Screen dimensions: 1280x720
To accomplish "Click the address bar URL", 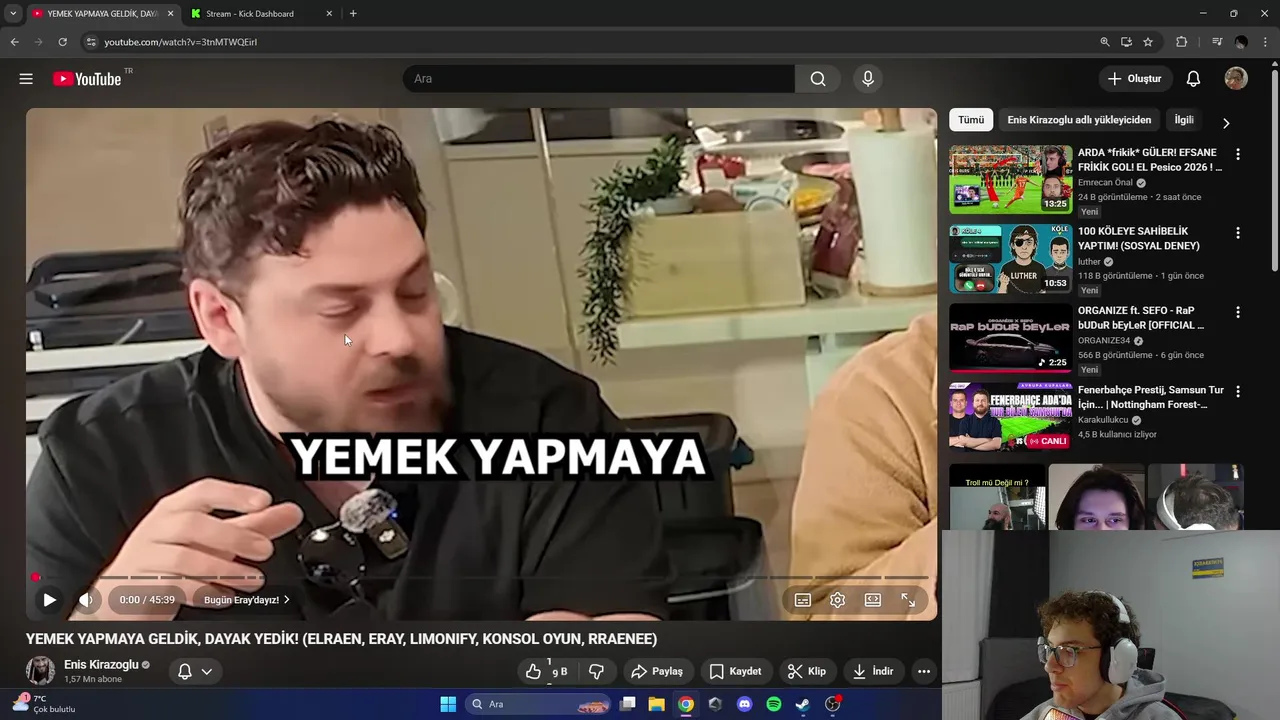I will click(x=181, y=42).
